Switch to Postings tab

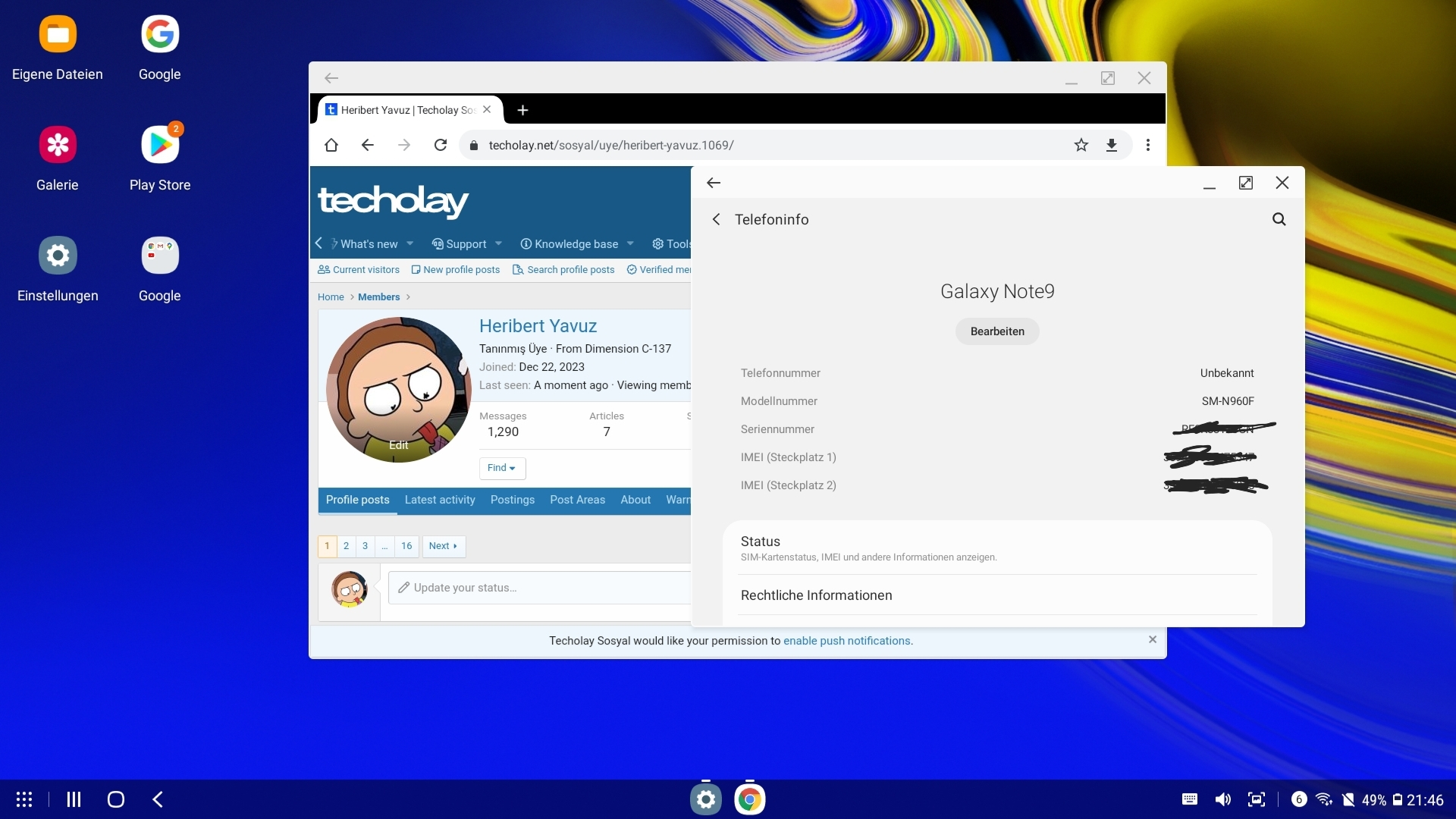(513, 500)
